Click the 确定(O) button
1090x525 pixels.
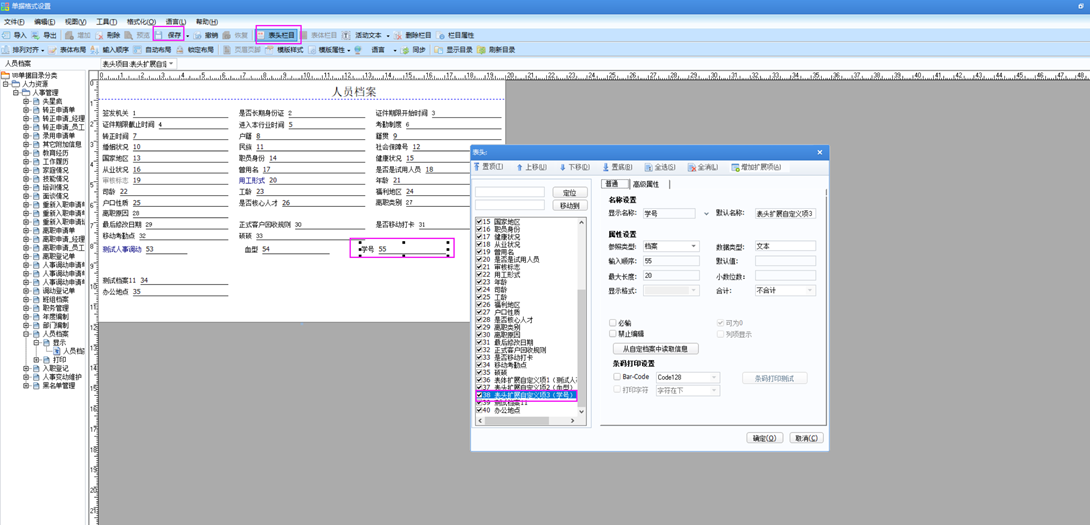tap(764, 438)
